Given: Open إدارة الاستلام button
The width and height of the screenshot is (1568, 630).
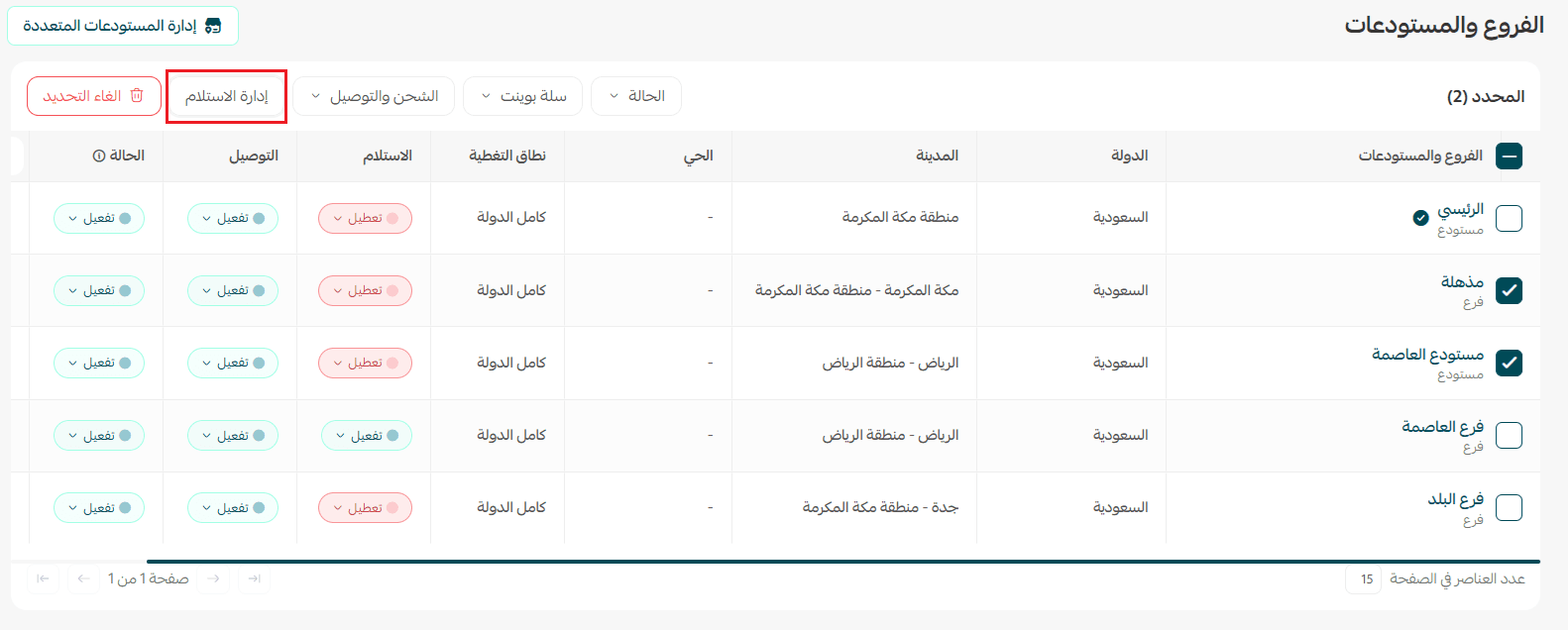Looking at the screenshot, I should [x=227, y=96].
